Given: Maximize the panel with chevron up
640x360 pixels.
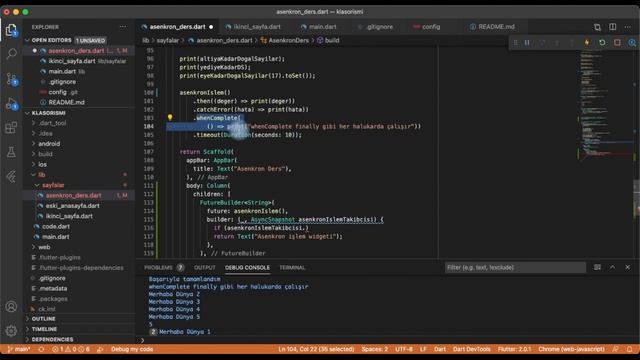Looking at the screenshot, I should pyautogui.click(x=613, y=267).
